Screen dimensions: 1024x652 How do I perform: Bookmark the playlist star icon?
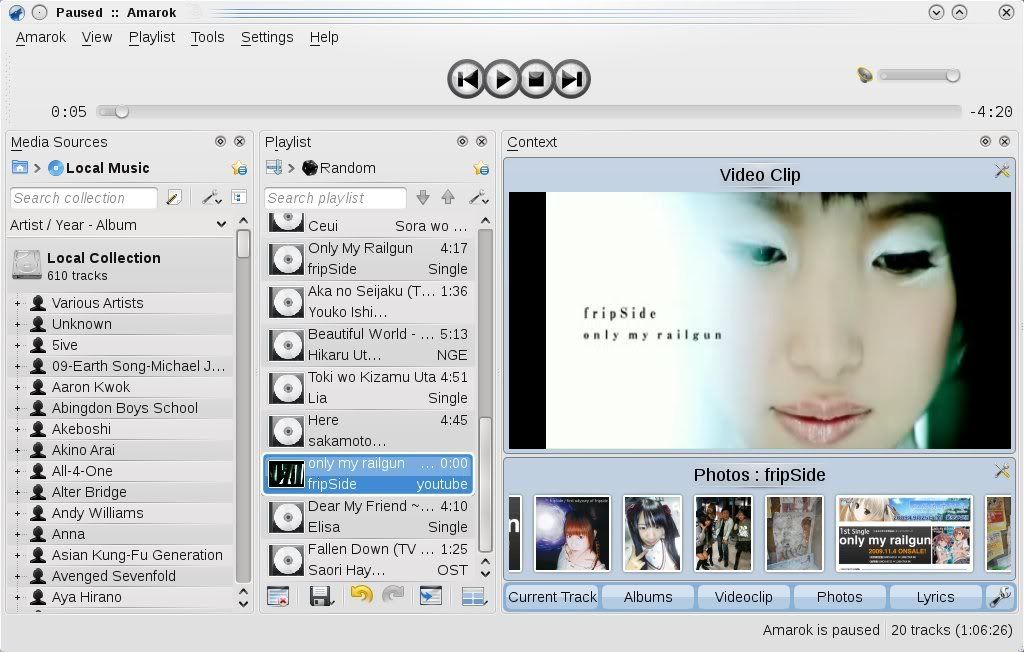(481, 169)
